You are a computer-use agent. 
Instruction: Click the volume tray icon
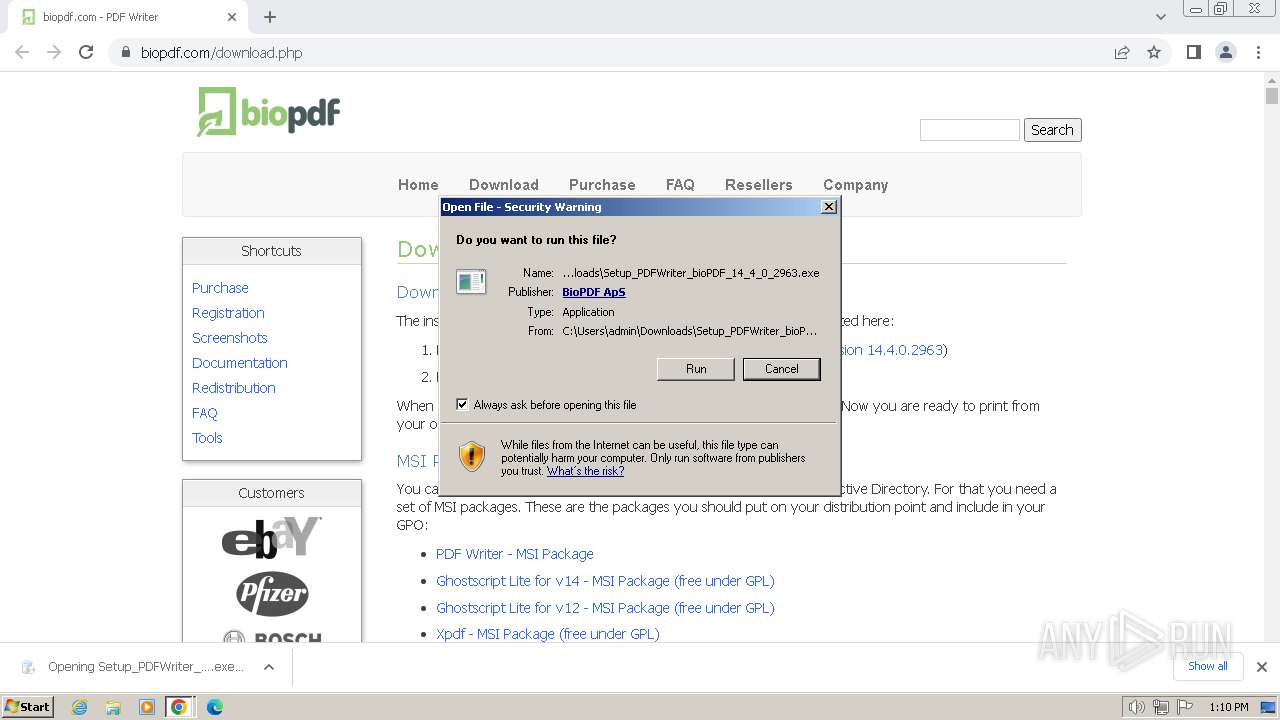coord(1136,707)
